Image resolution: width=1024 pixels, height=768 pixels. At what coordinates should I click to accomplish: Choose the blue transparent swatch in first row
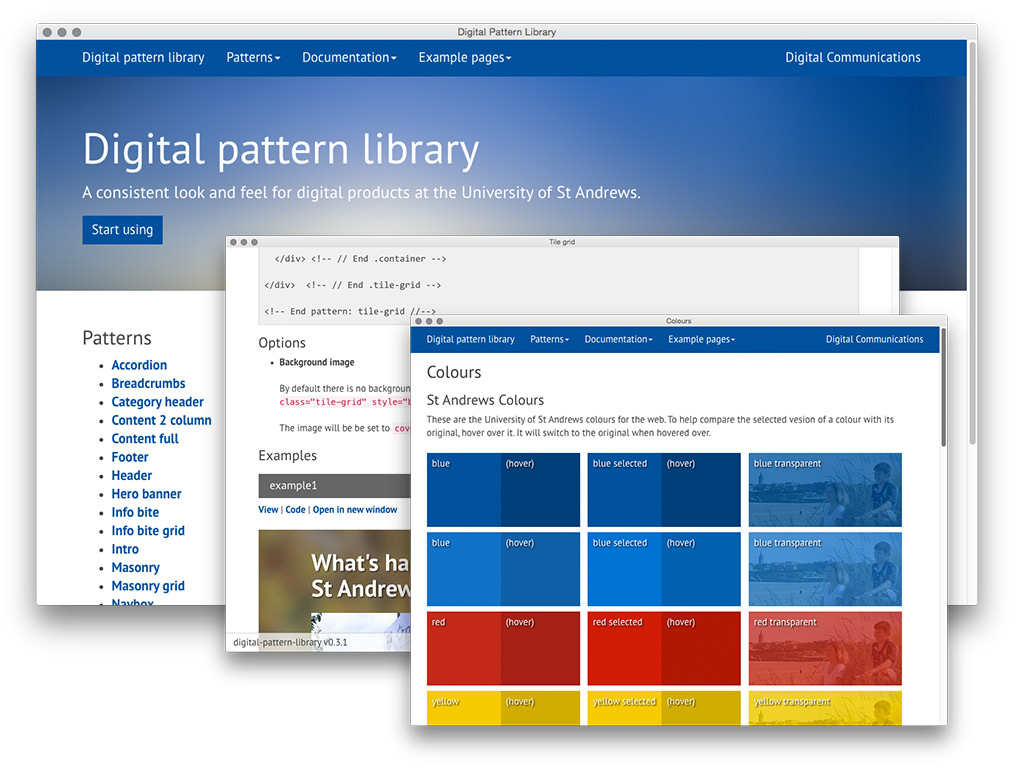pos(825,490)
